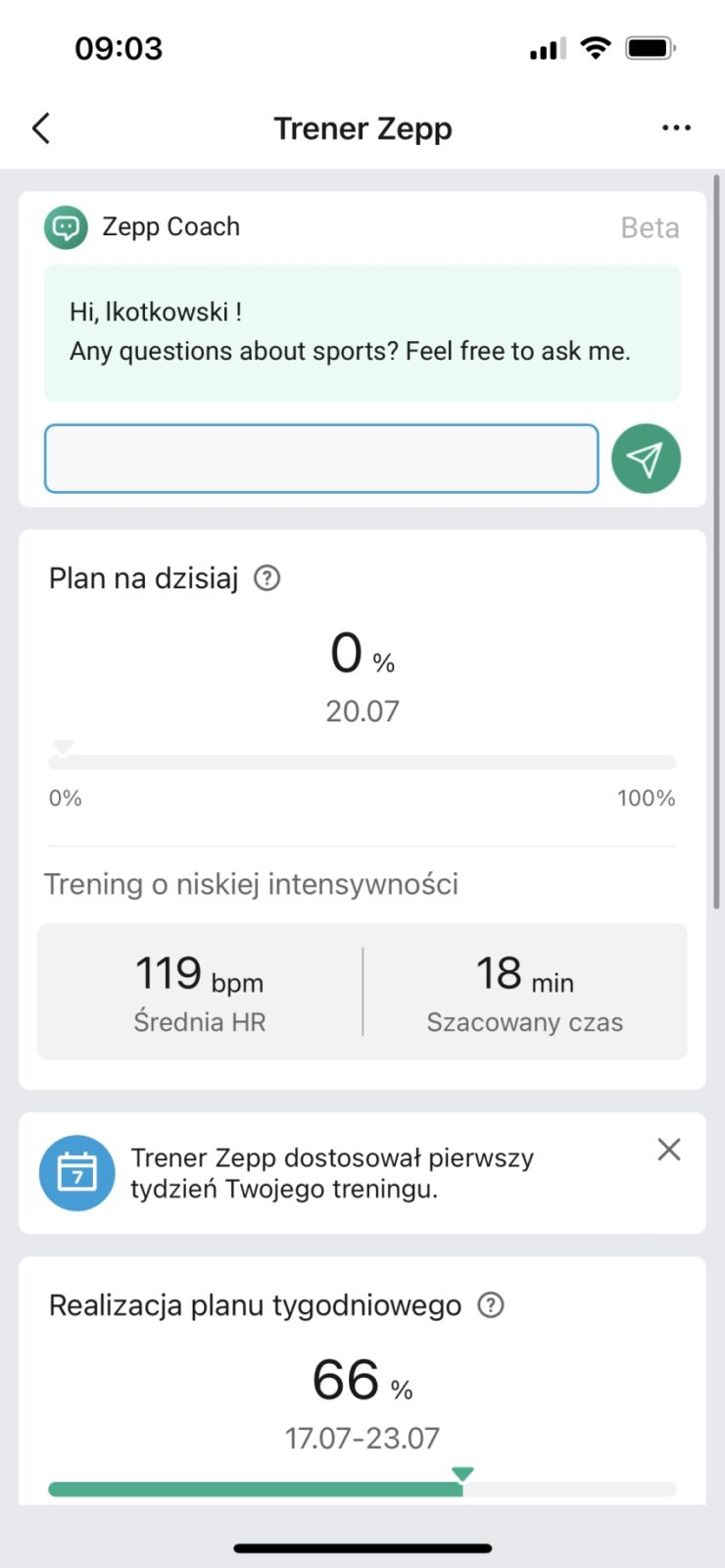Screen dimensions: 725x1568
Task: Tap the back arrow in header
Action: point(41,128)
